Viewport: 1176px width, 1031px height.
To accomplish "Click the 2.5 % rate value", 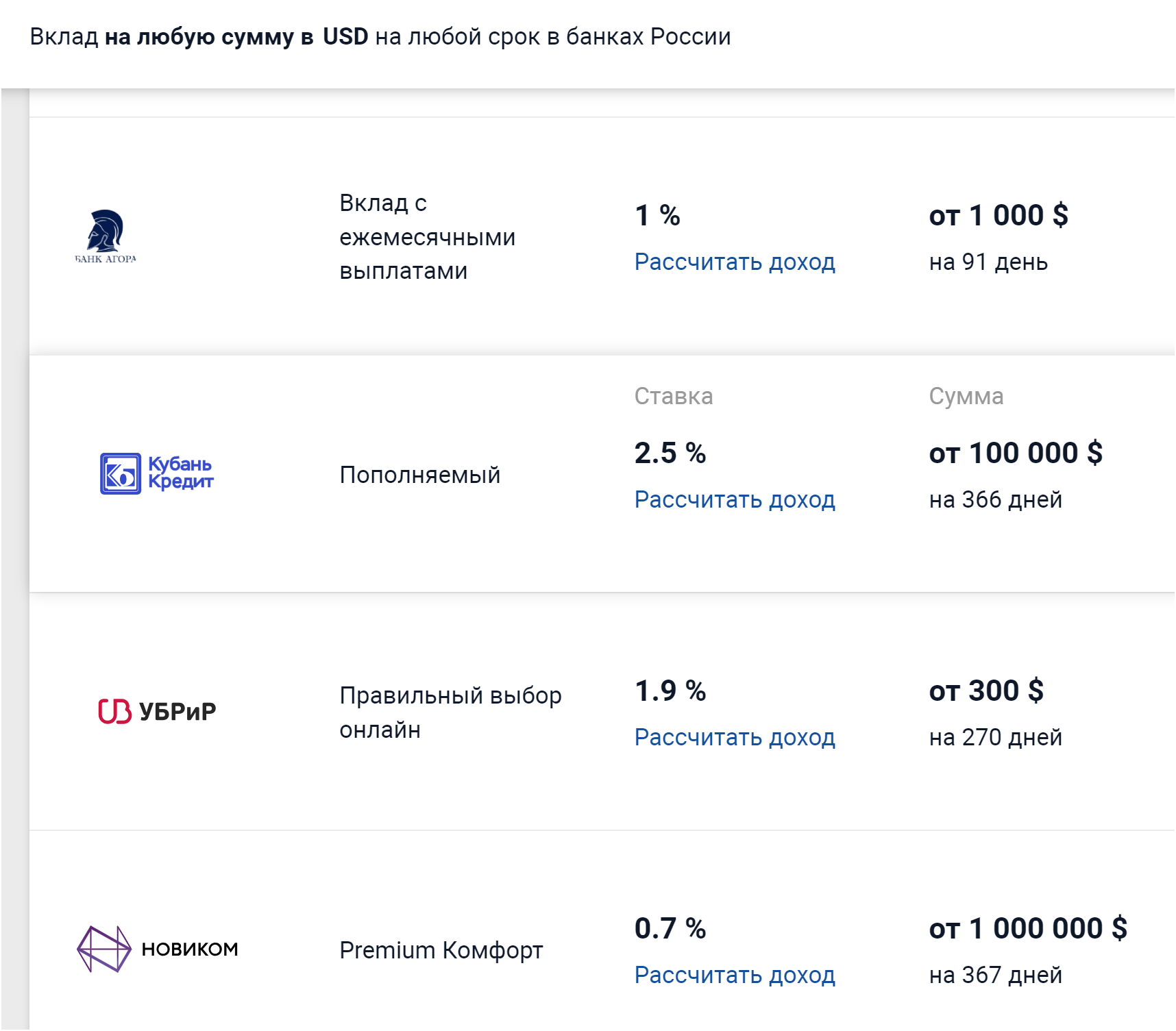I will [670, 453].
